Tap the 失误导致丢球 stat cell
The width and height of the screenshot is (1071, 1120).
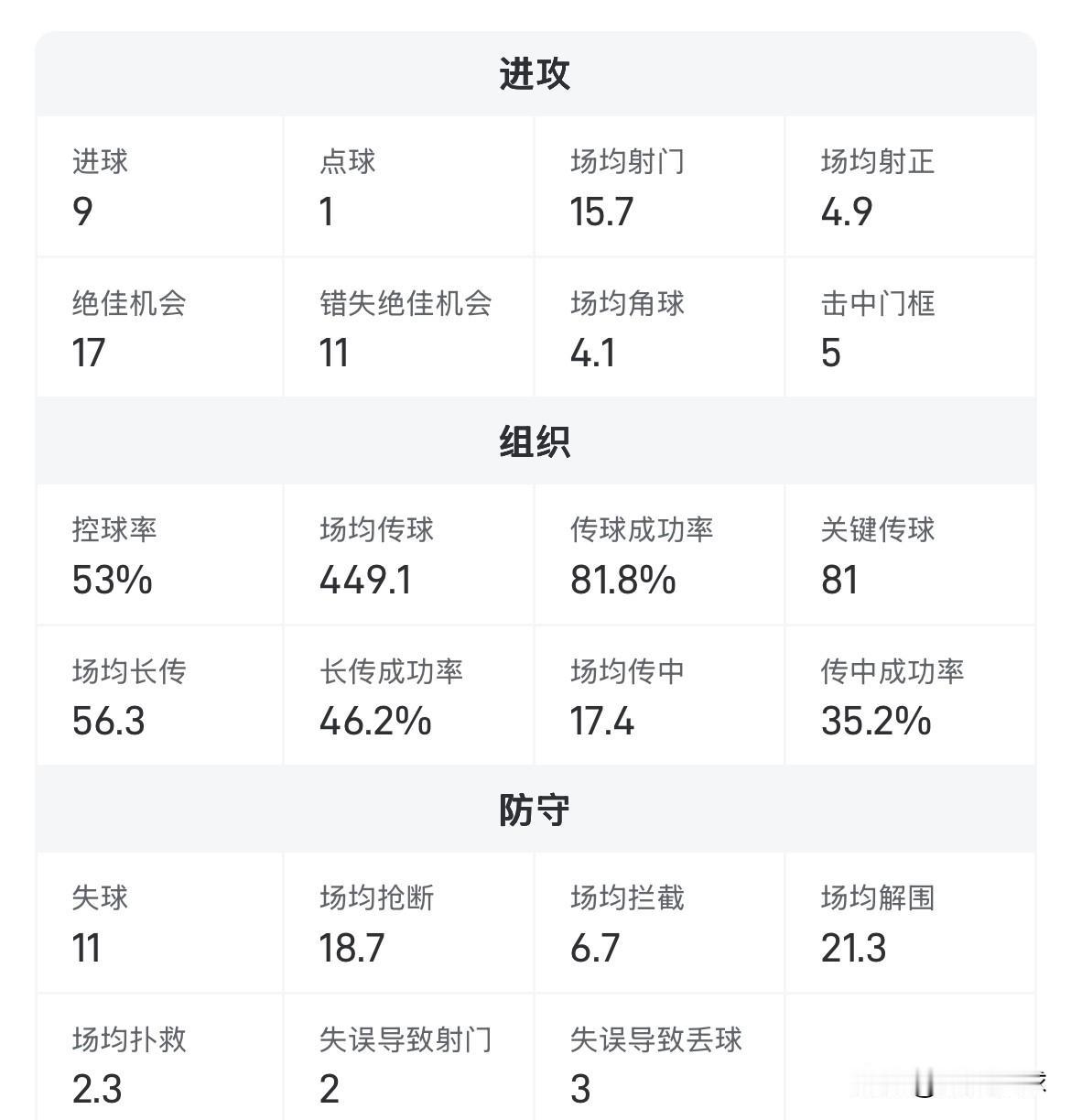click(x=659, y=1062)
